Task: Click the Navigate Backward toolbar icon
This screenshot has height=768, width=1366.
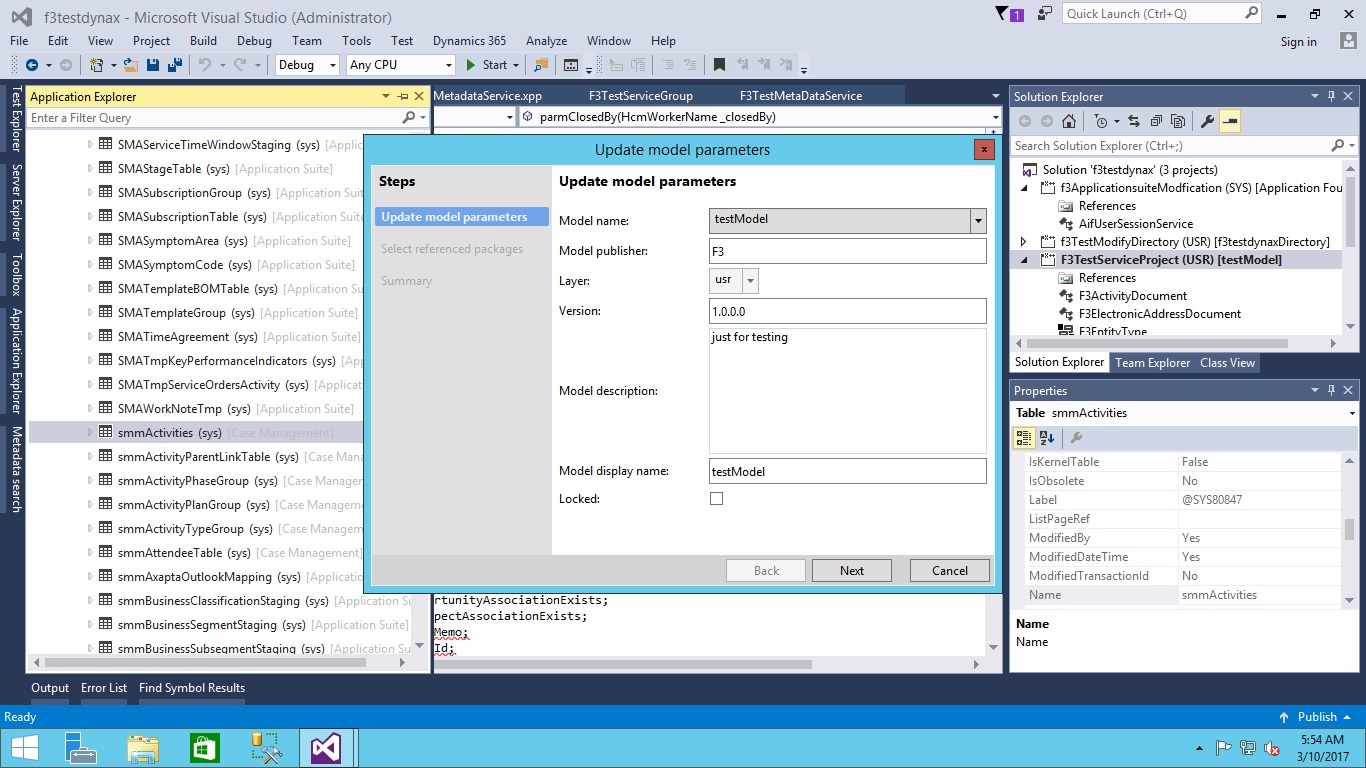Action: point(32,65)
